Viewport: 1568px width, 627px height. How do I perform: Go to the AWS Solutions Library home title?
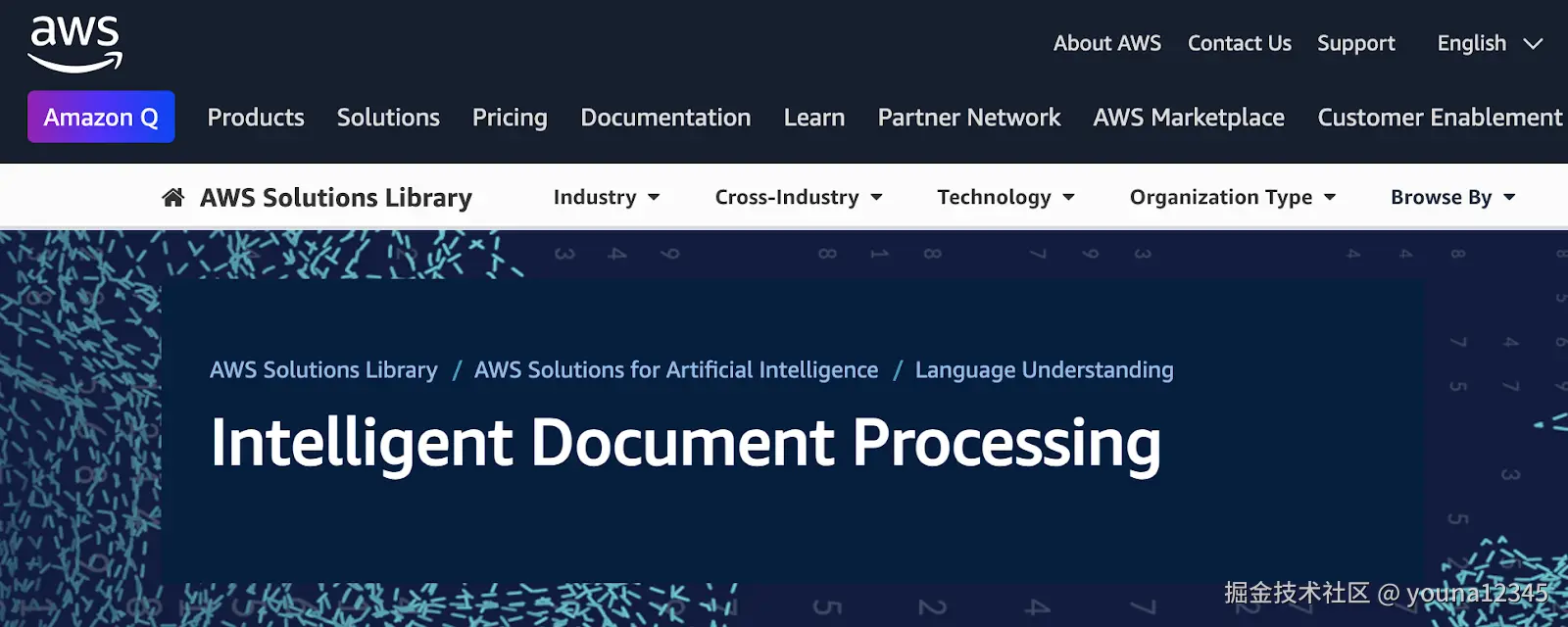(x=336, y=198)
